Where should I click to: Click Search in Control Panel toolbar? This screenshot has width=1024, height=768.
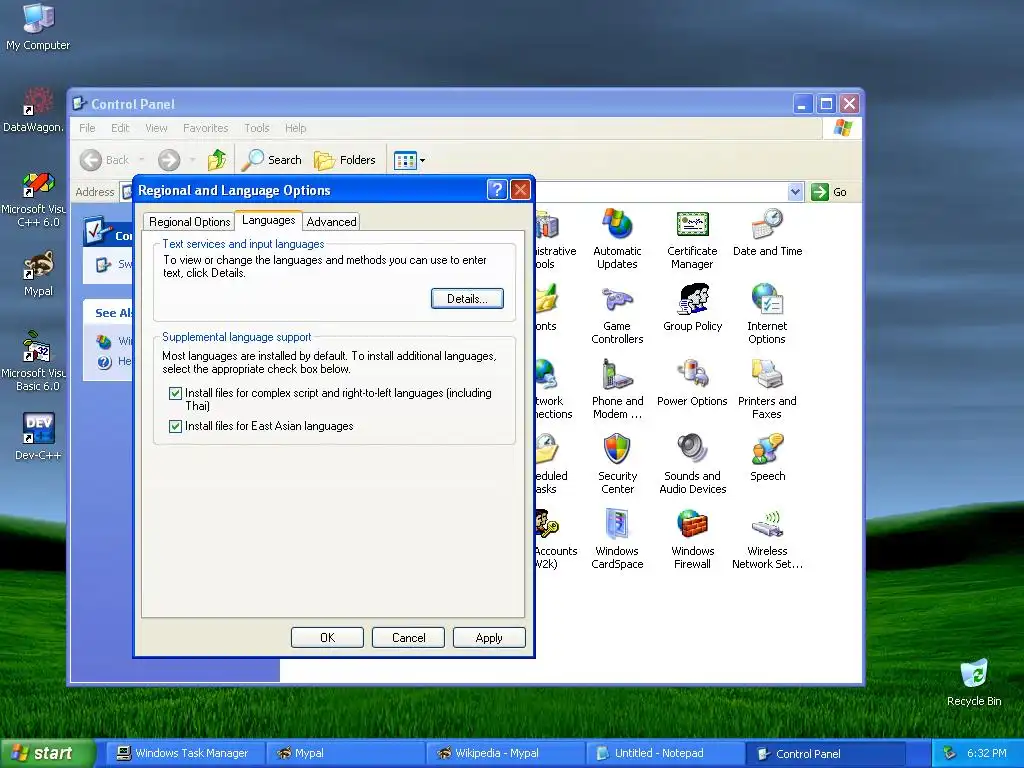pos(272,159)
